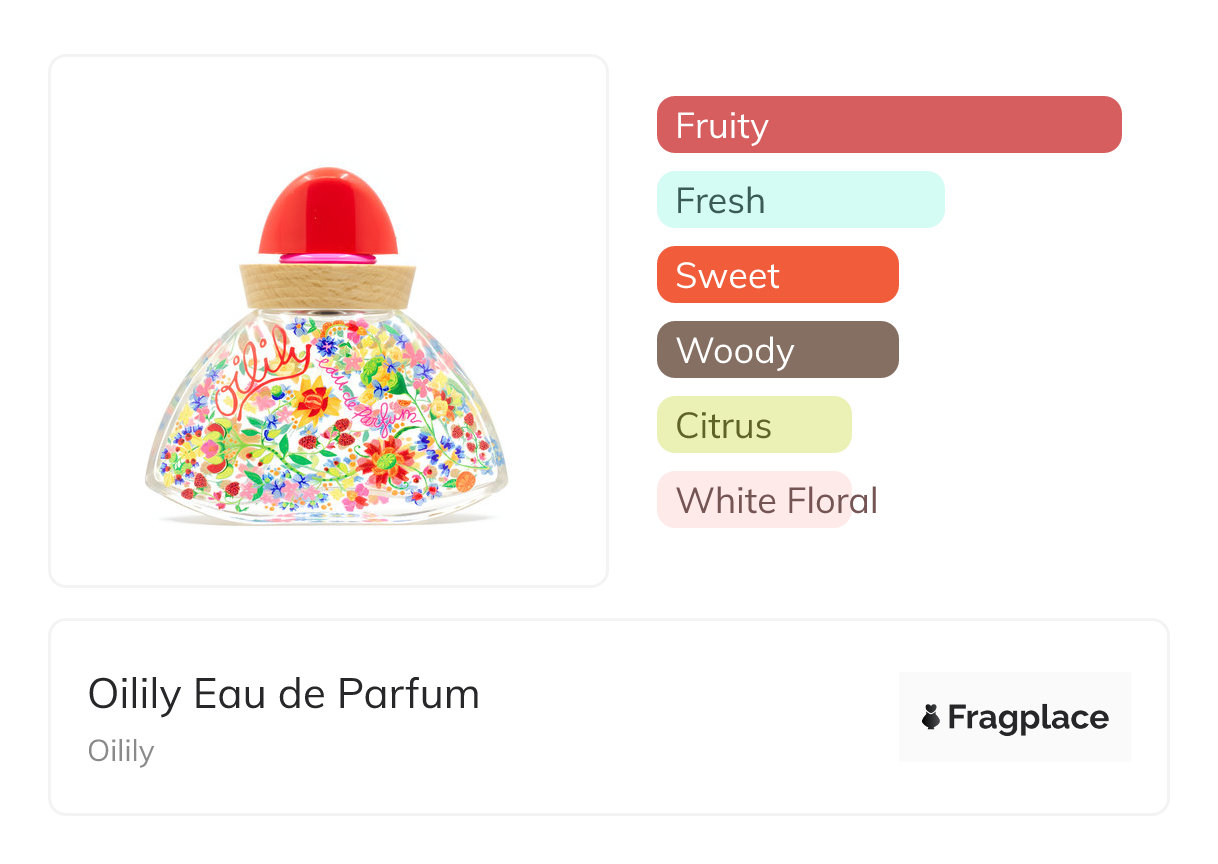Click the orange Sweet accord bar
The width and height of the screenshot is (1218, 864).
coord(777,275)
